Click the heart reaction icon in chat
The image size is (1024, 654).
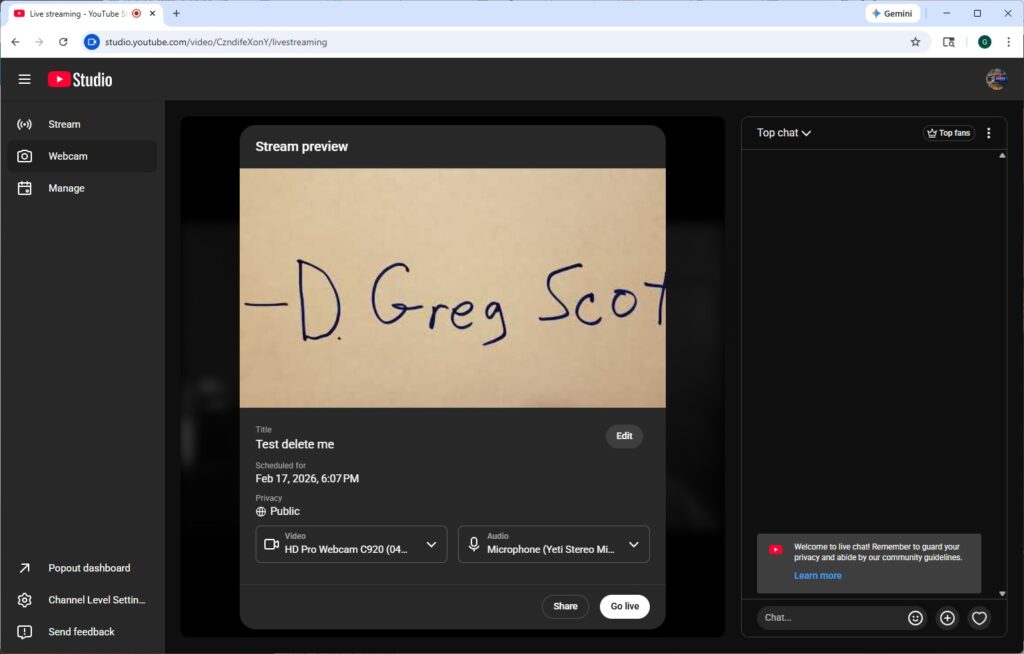coord(979,618)
